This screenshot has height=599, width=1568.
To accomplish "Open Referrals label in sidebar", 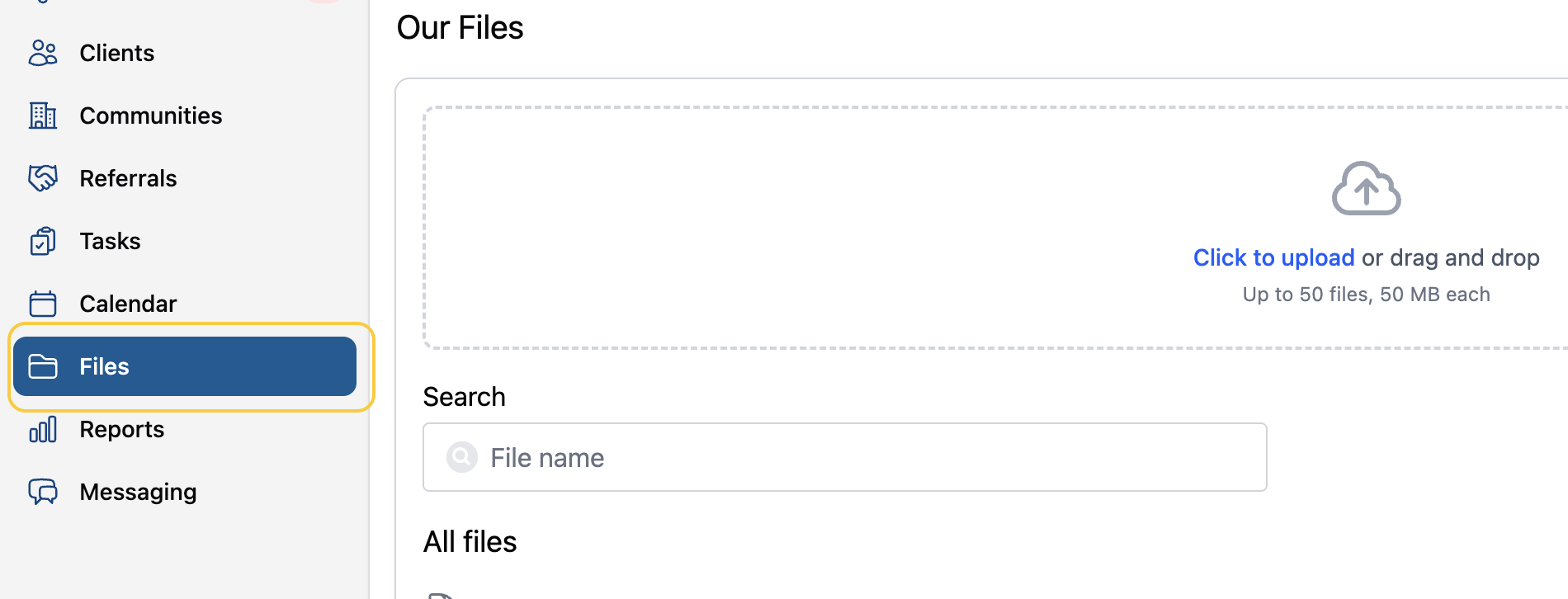I will (x=128, y=178).
